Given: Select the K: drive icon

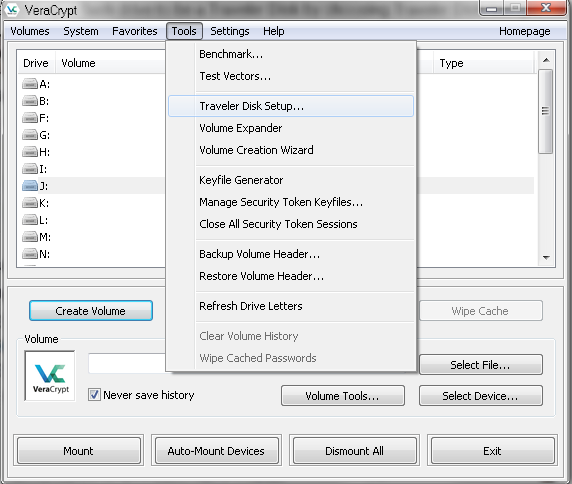Looking at the screenshot, I should (30, 203).
